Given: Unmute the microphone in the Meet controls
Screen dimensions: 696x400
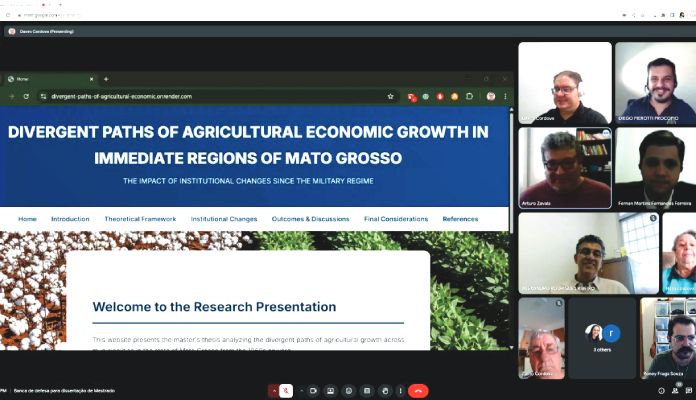Looking at the screenshot, I should click(x=286, y=391).
